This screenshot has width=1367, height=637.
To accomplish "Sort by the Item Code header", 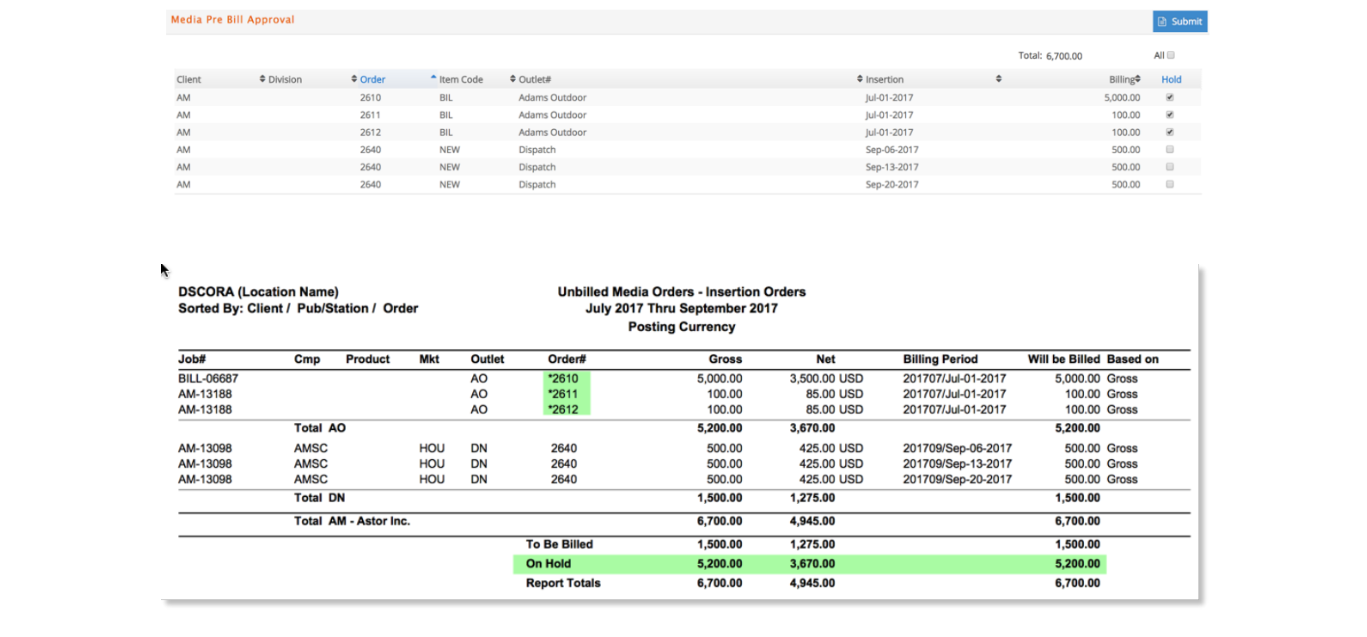I will tap(461, 80).
